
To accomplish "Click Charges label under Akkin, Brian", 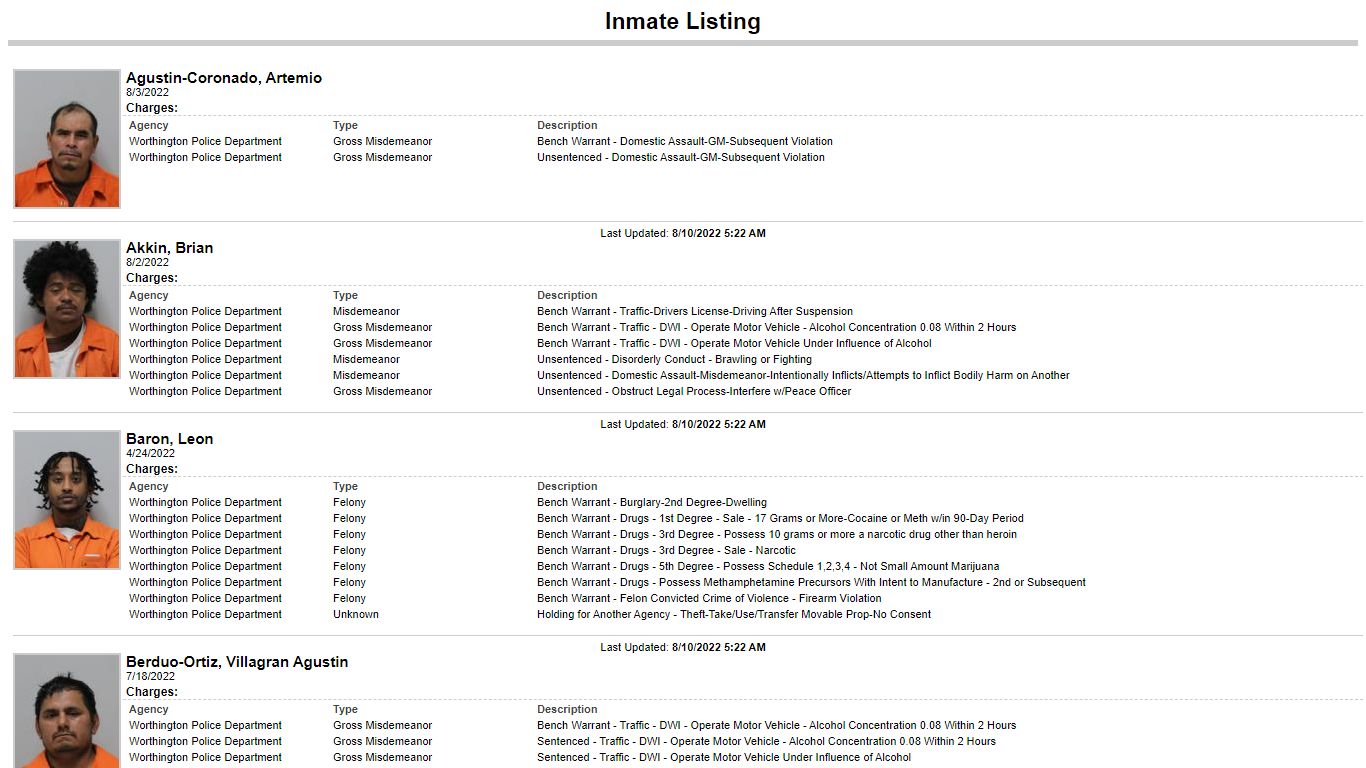I will point(152,278).
